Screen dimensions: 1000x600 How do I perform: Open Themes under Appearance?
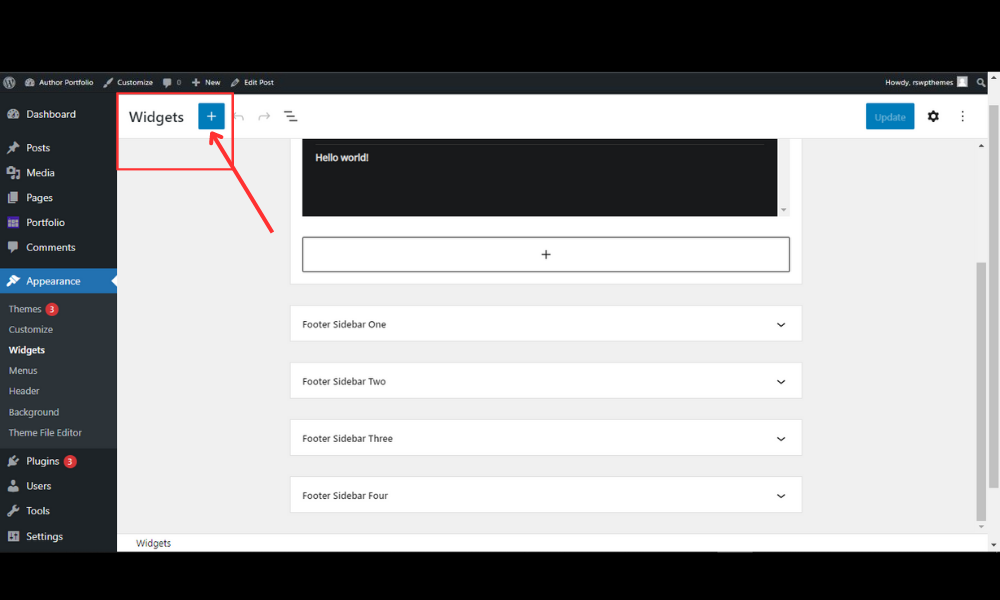[25, 309]
